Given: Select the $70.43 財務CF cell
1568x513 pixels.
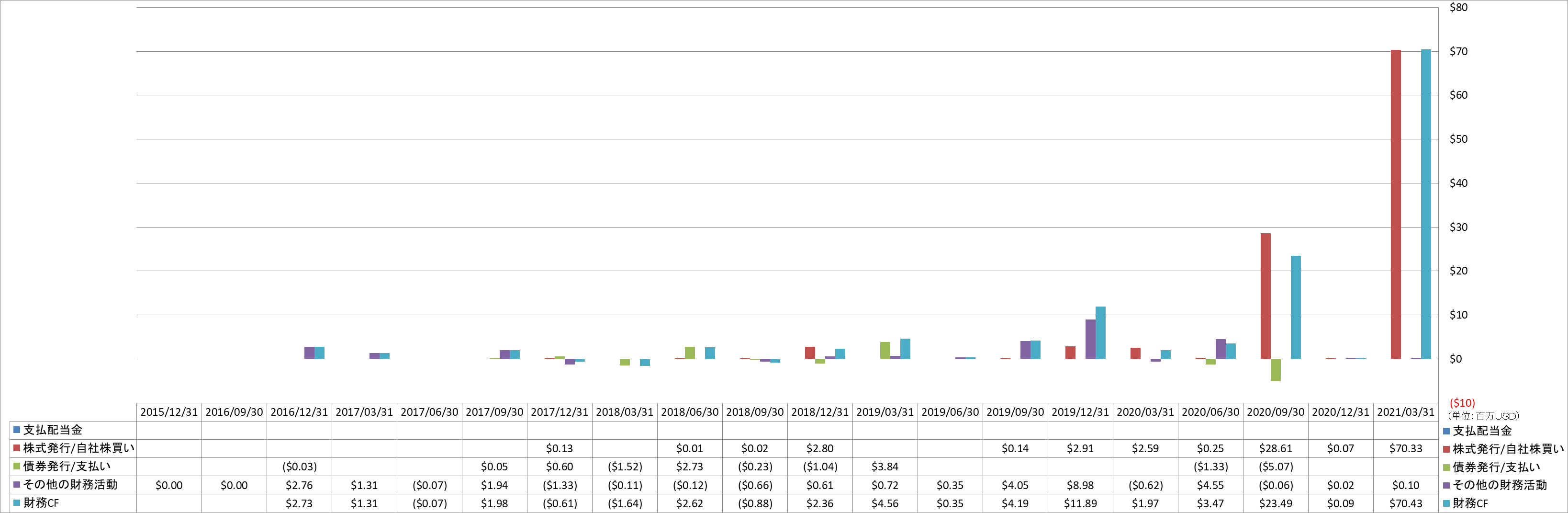Looking at the screenshot, I should (1406, 503).
